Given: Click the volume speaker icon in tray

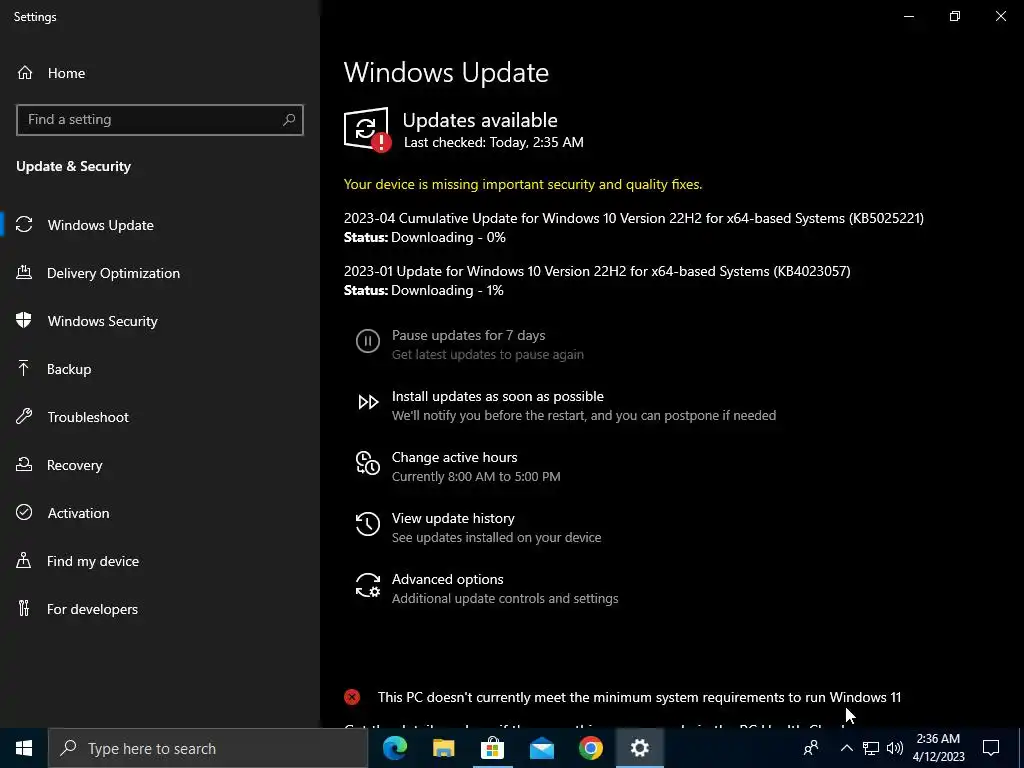Looking at the screenshot, I should pyautogui.click(x=895, y=748).
